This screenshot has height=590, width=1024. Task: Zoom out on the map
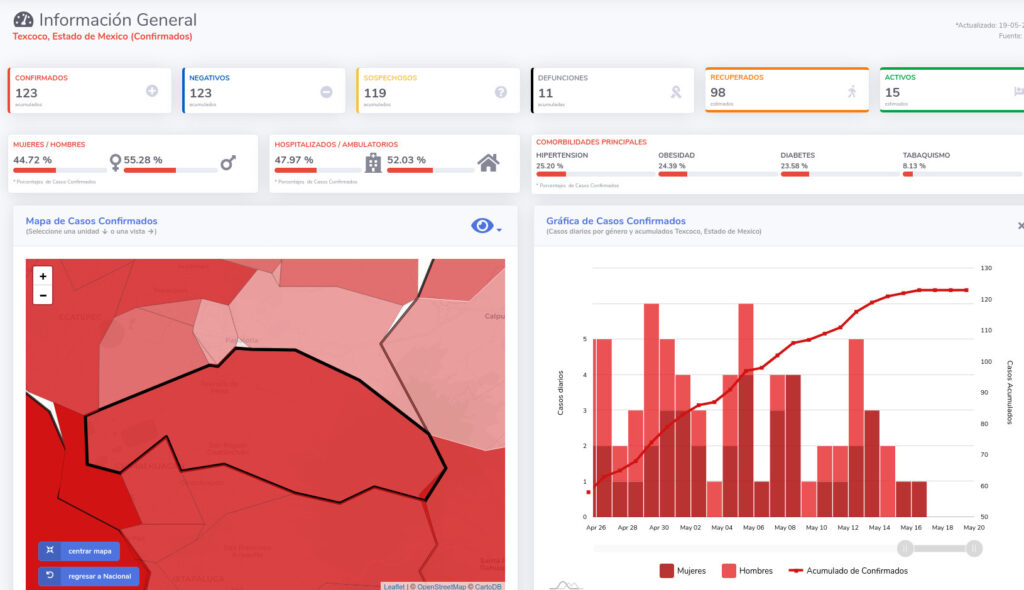pos(43,295)
